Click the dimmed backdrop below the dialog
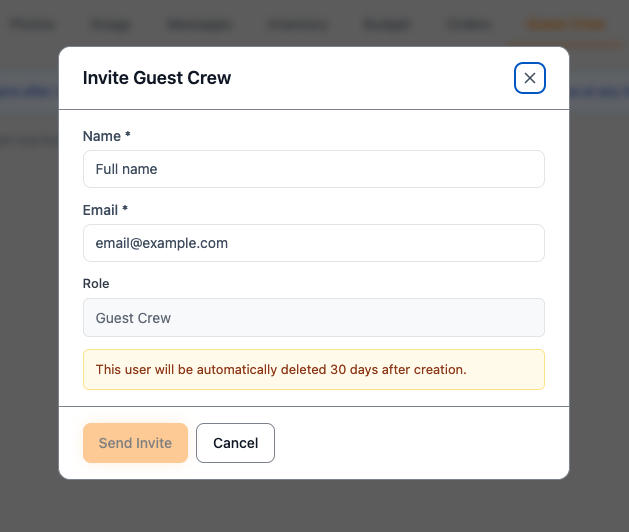Viewport: 629px width, 532px height. coord(314,506)
